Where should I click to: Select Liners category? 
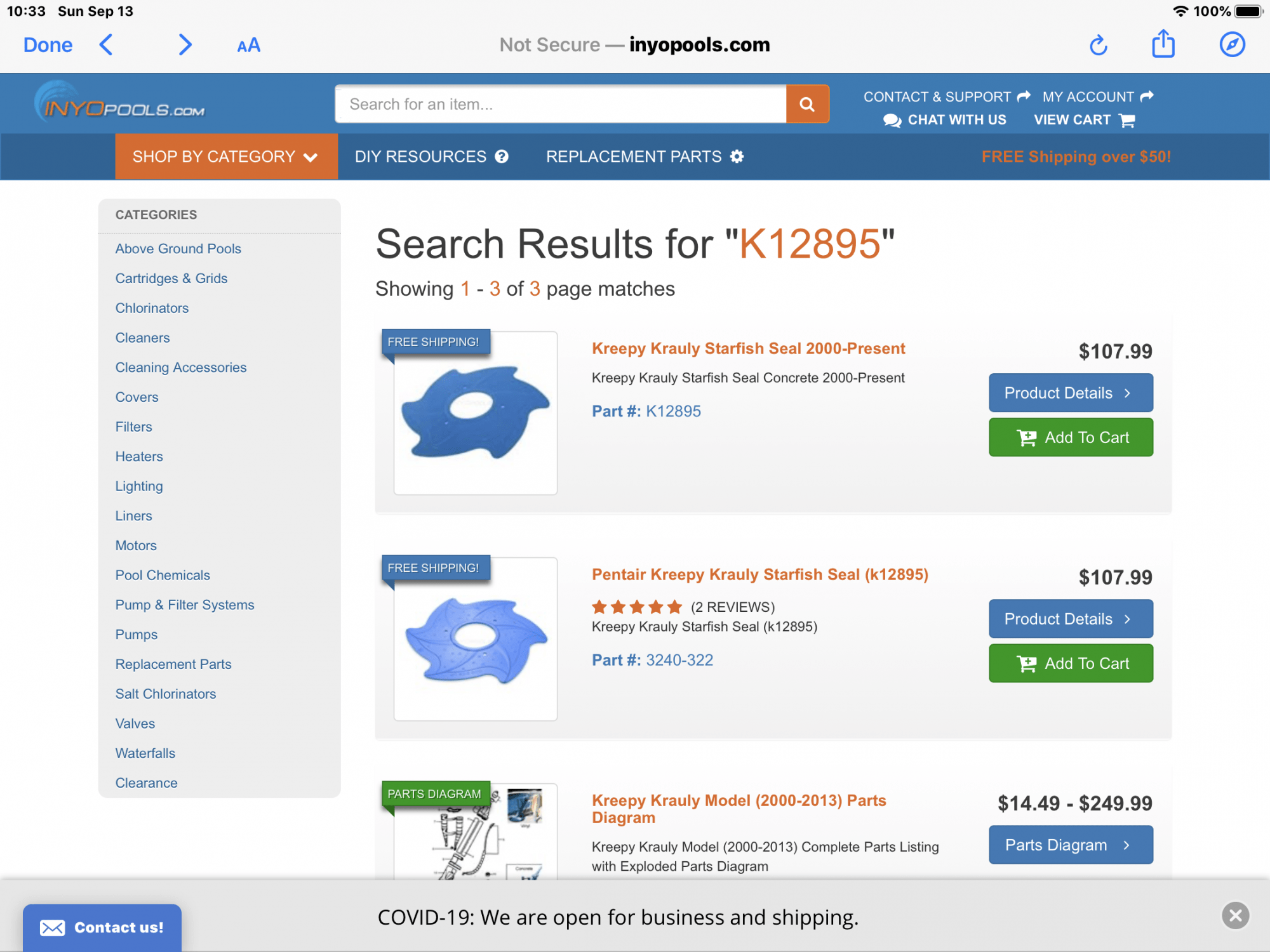[x=133, y=516]
